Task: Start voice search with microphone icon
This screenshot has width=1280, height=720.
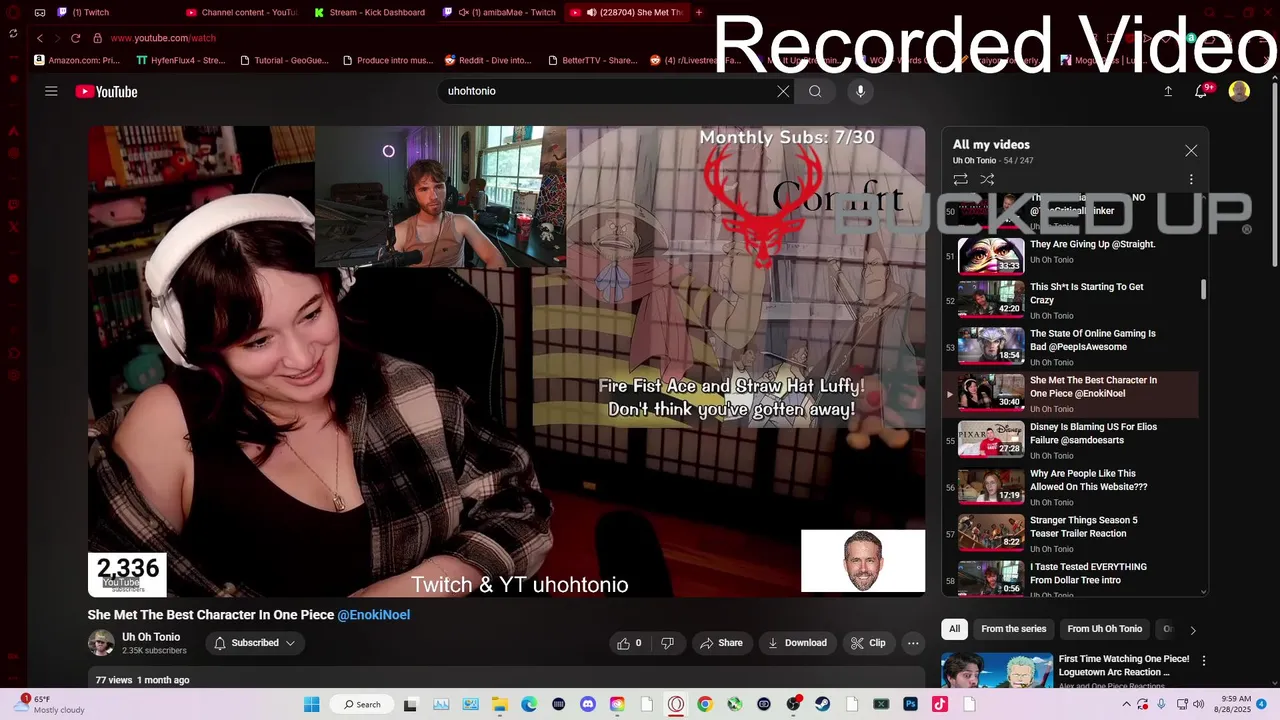Action: coord(860,91)
